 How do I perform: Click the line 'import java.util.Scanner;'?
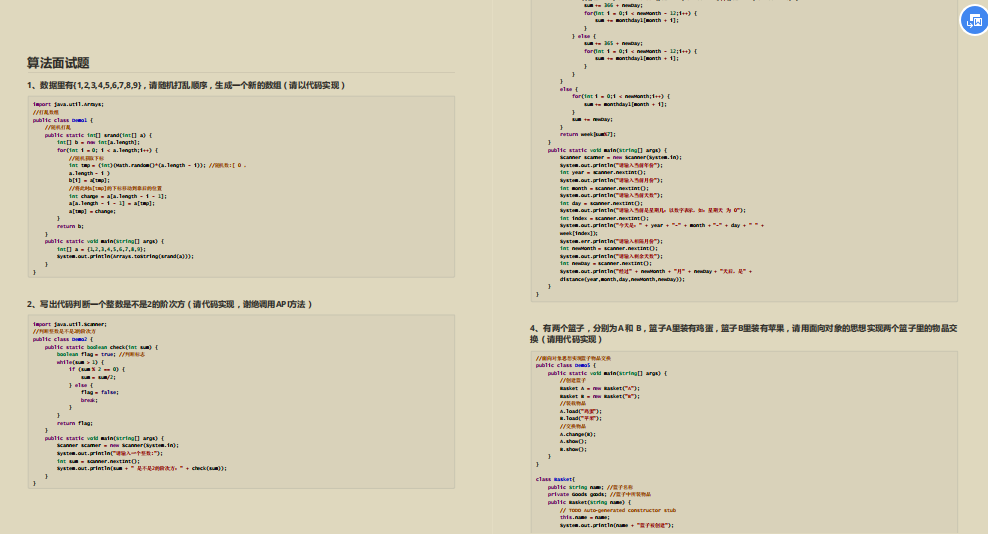pos(69,324)
